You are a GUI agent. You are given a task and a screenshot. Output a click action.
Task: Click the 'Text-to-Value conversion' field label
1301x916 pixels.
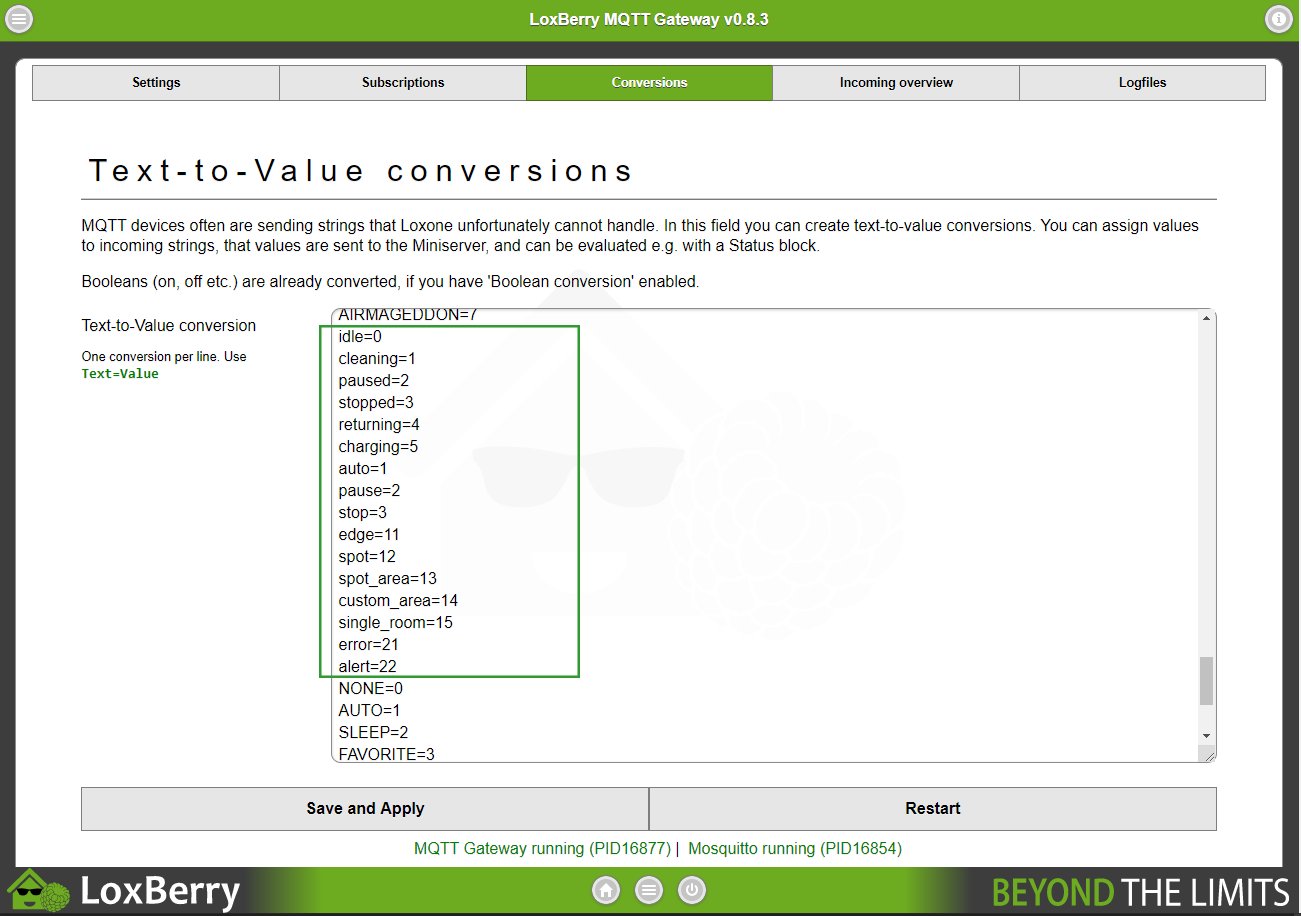169,326
